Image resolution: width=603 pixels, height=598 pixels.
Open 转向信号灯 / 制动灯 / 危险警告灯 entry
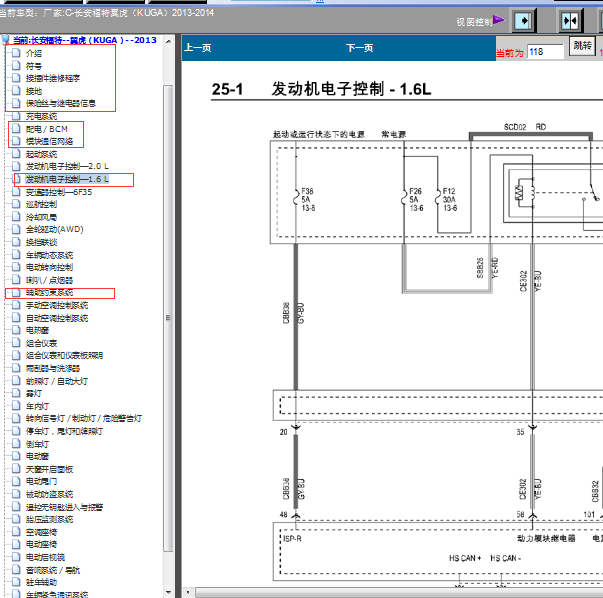click(x=84, y=418)
